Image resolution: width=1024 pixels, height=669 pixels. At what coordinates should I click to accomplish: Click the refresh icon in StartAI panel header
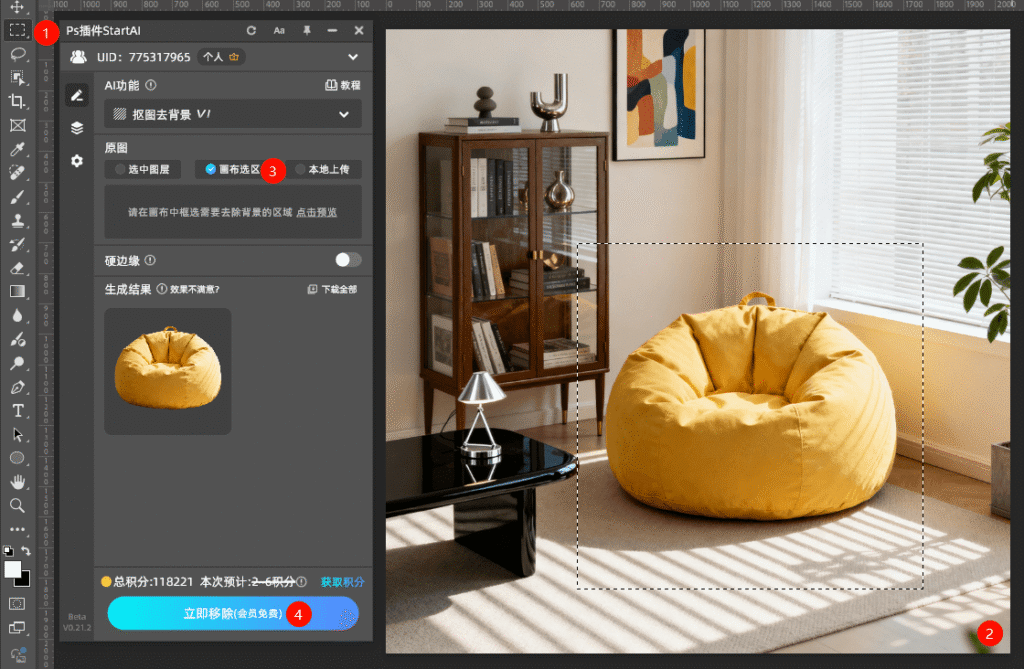pyautogui.click(x=252, y=31)
